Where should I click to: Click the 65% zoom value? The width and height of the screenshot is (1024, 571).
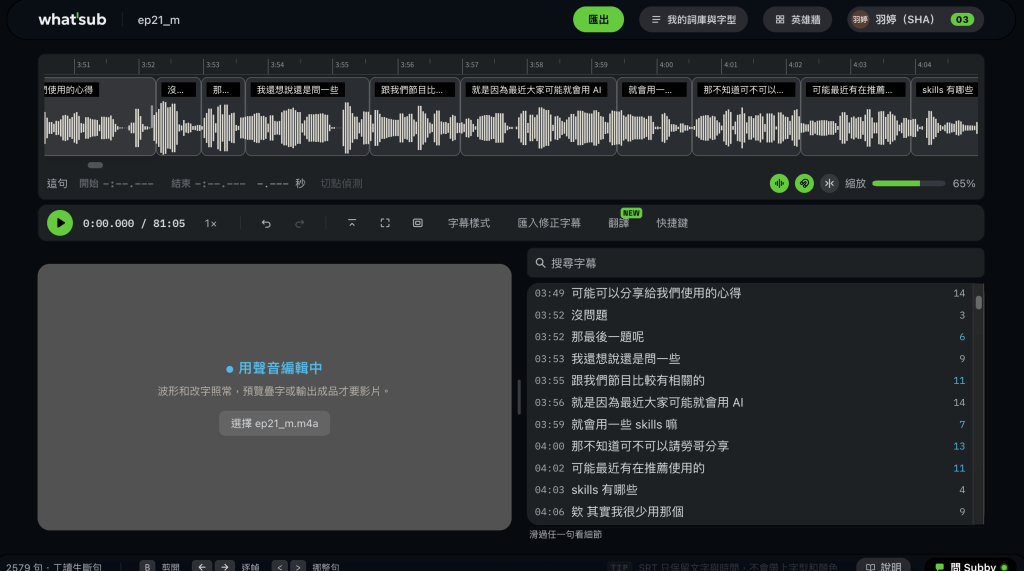963,184
